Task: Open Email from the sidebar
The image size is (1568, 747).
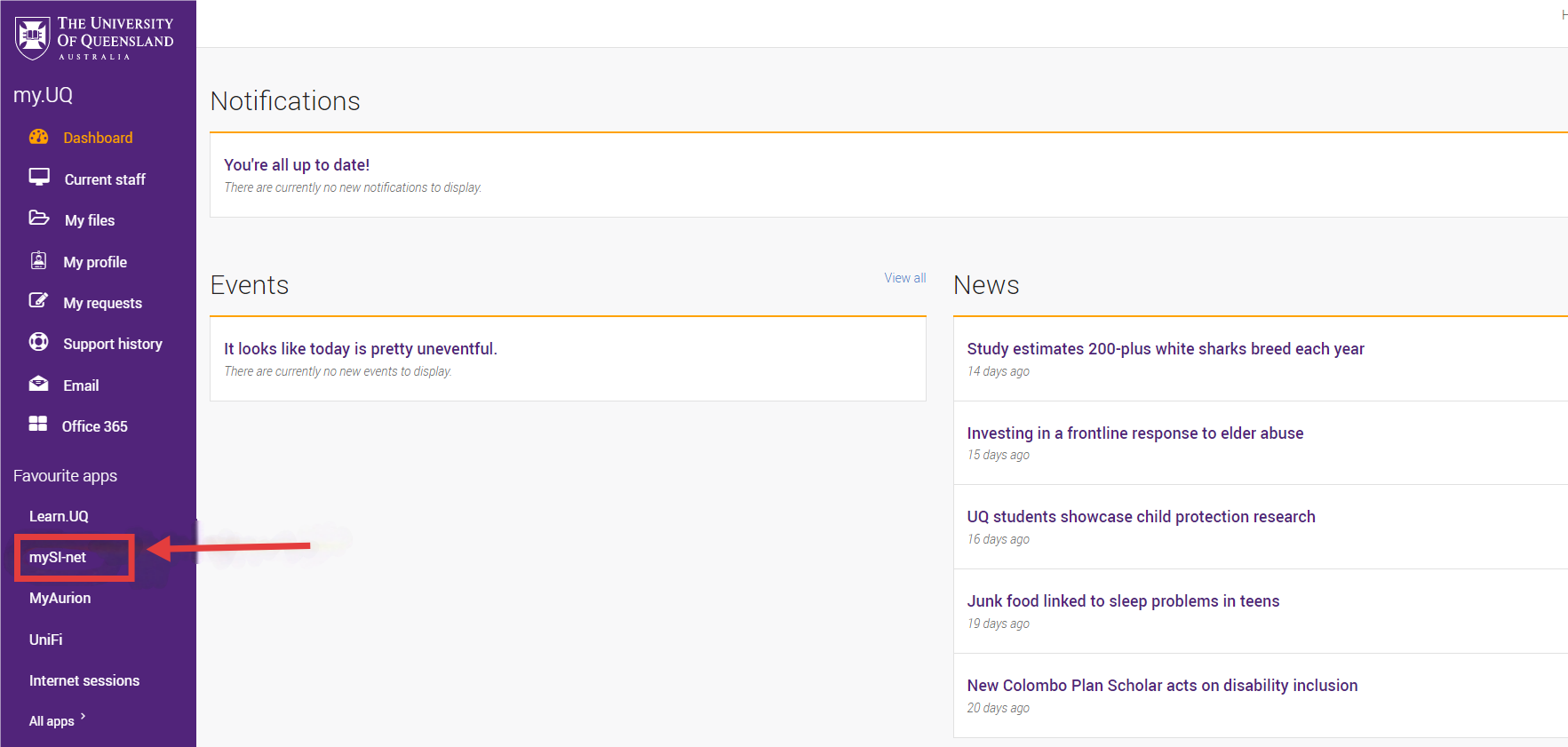Action: [81, 385]
